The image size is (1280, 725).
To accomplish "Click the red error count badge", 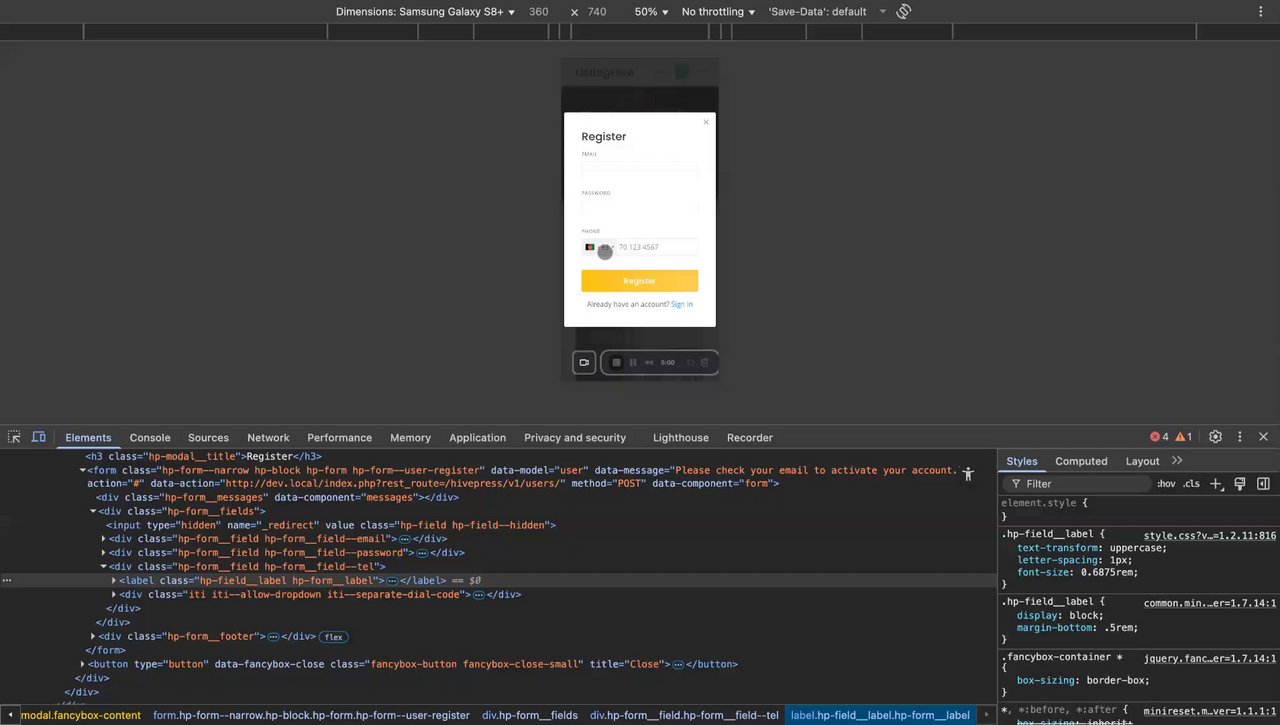I will click(x=1159, y=437).
